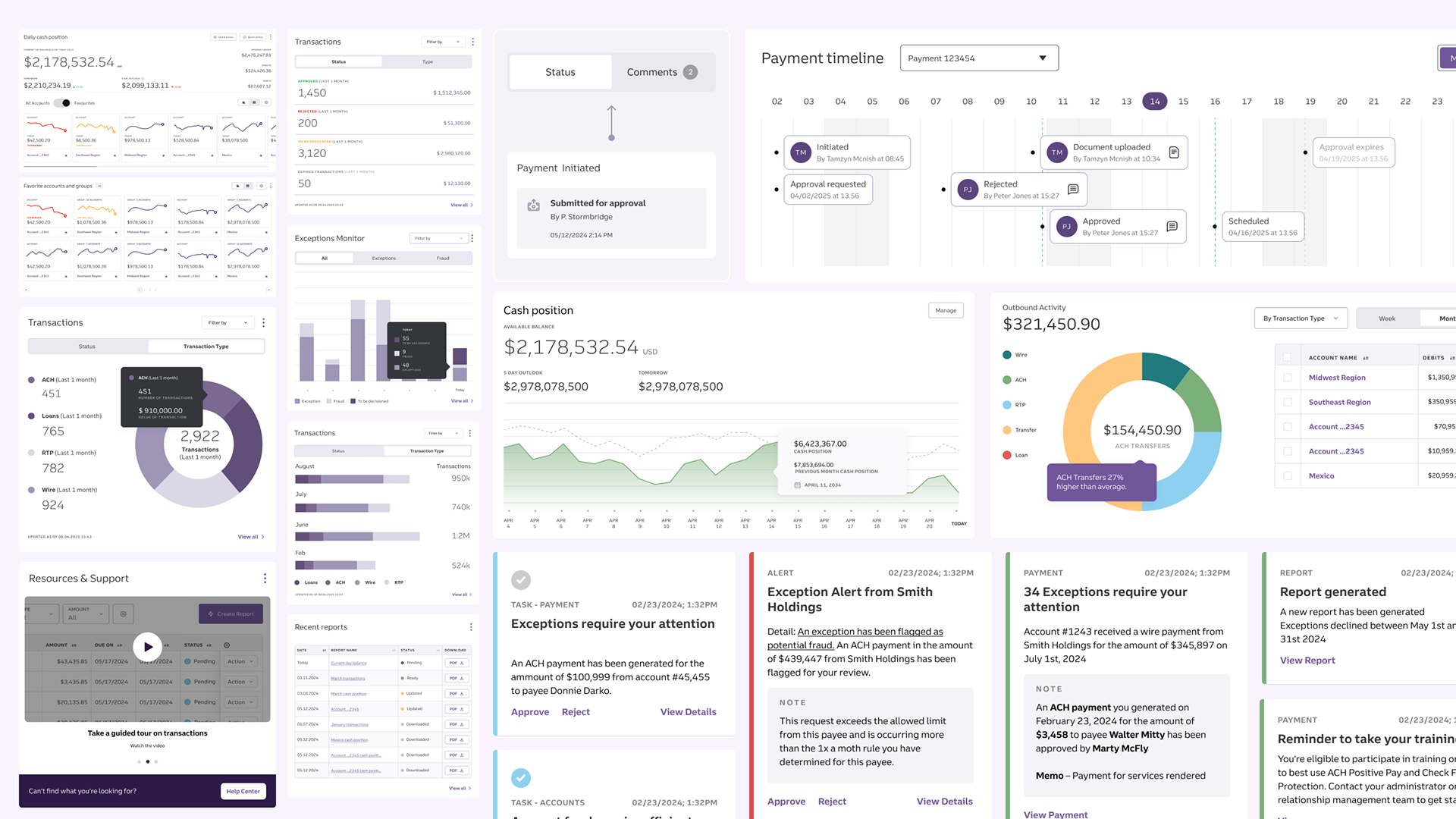Viewport: 1456px width, 819px height.
Task: Open comment icon on Rejected event
Action: coord(1073,190)
